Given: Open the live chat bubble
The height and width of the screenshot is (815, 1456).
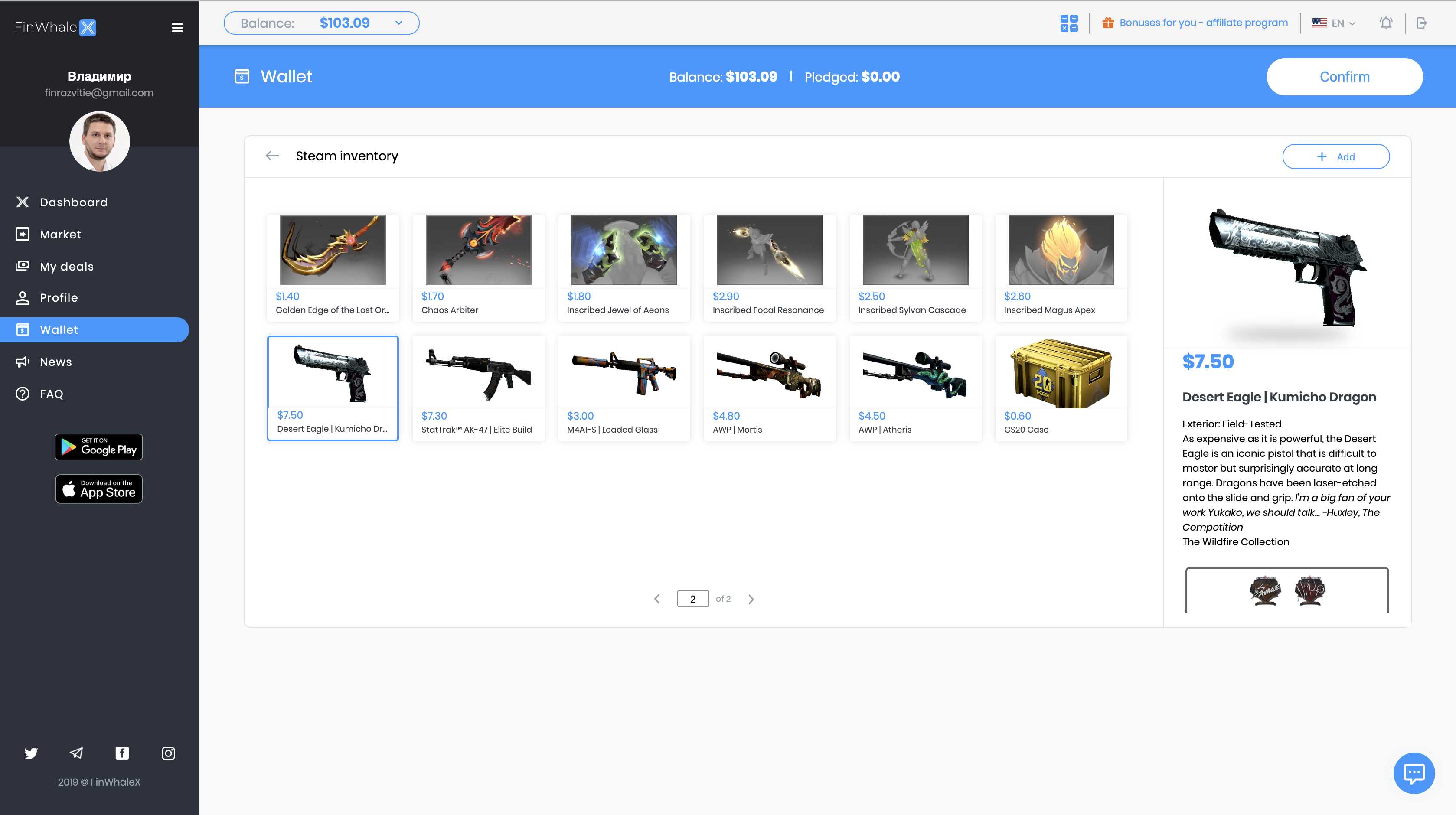Looking at the screenshot, I should click(1415, 773).
